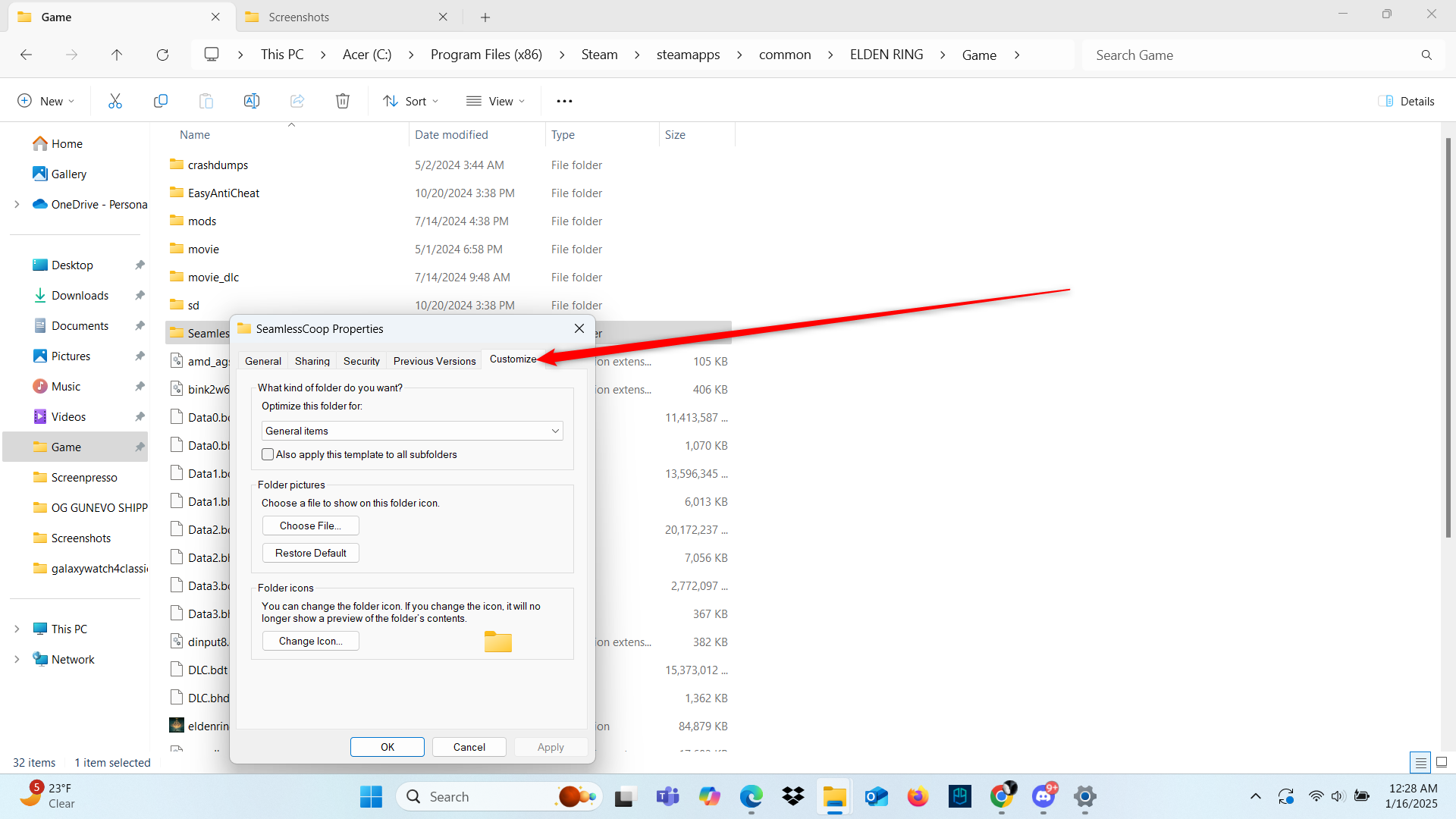Image resolution: width=1456 pixels, height=819 pixels.
Task: Click the file list vertical scrollbar
Action: pyautogui.click(x=1448, y=337)
